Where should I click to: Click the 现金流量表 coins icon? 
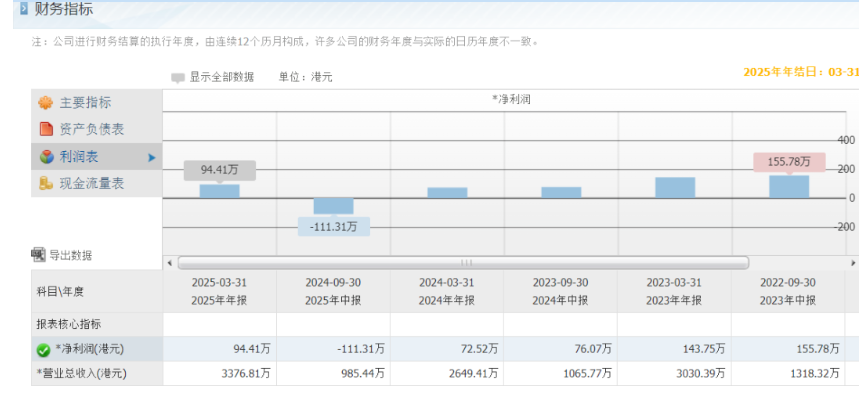[x=46, y=184]
